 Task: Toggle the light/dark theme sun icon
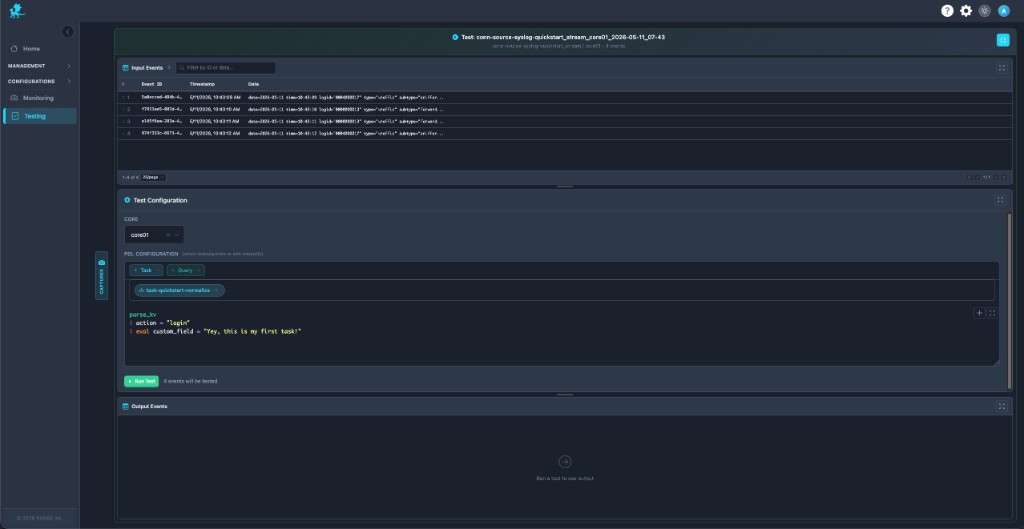coord(985,10)
